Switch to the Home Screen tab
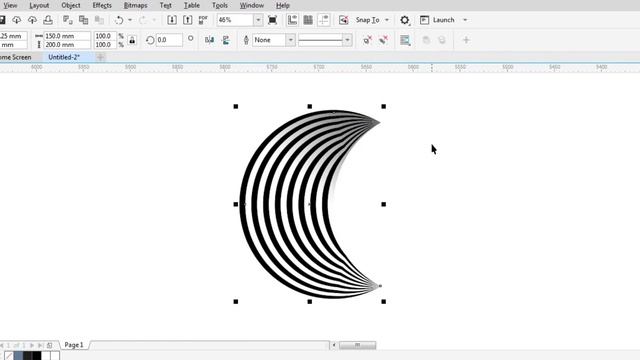Image resolution: width=640 pixels, height=360 pixels. pyautogui.click(x=16, y=57)
